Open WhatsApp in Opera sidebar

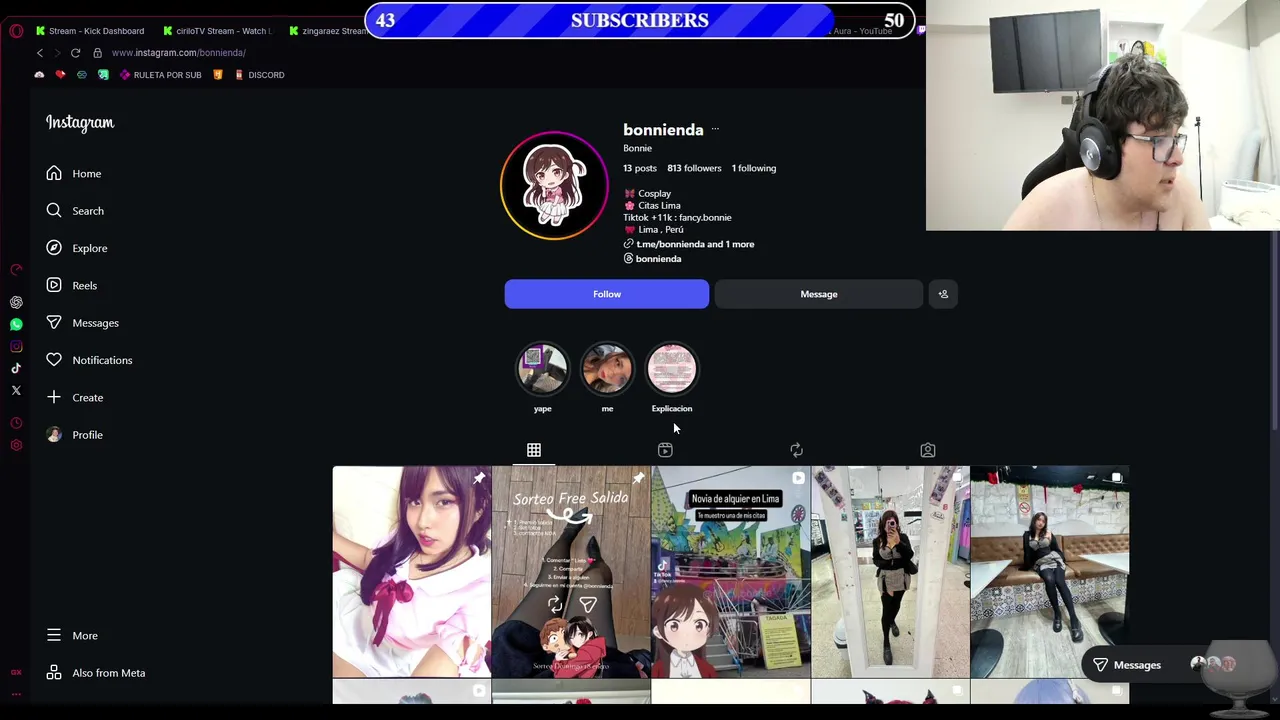[x=16, y=324]
